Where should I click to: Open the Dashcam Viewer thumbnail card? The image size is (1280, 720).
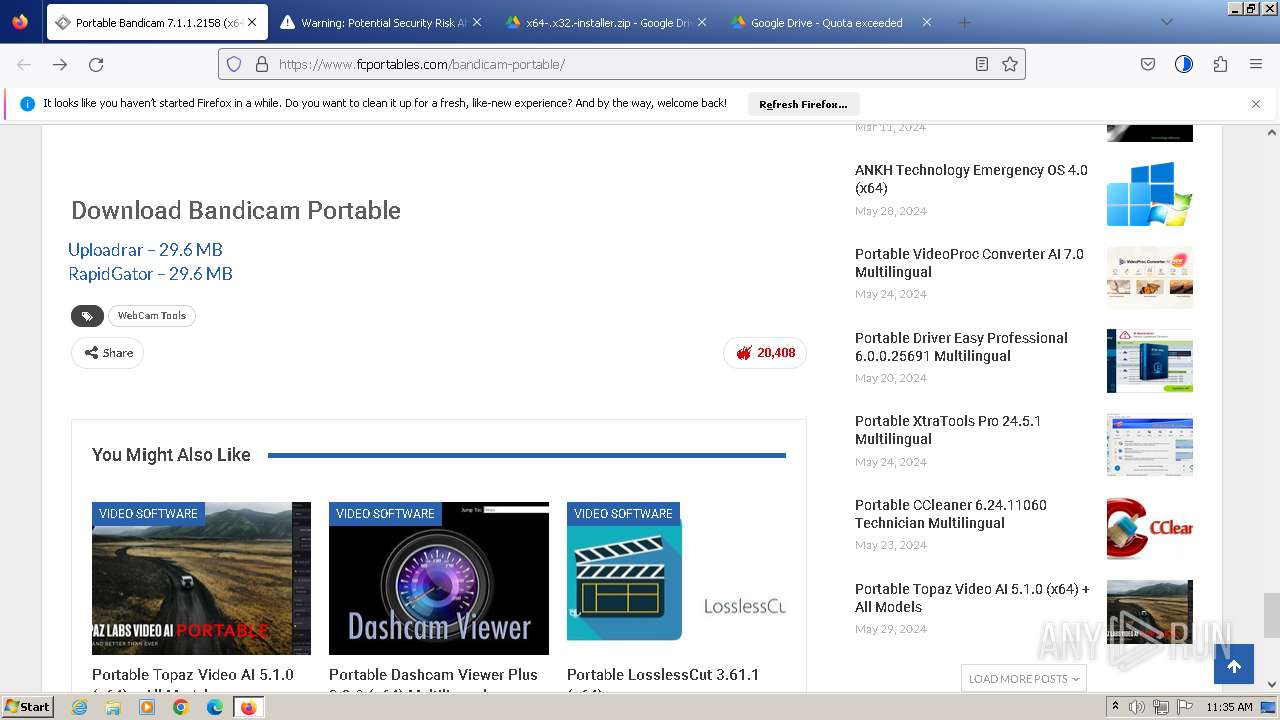(439, 578)
